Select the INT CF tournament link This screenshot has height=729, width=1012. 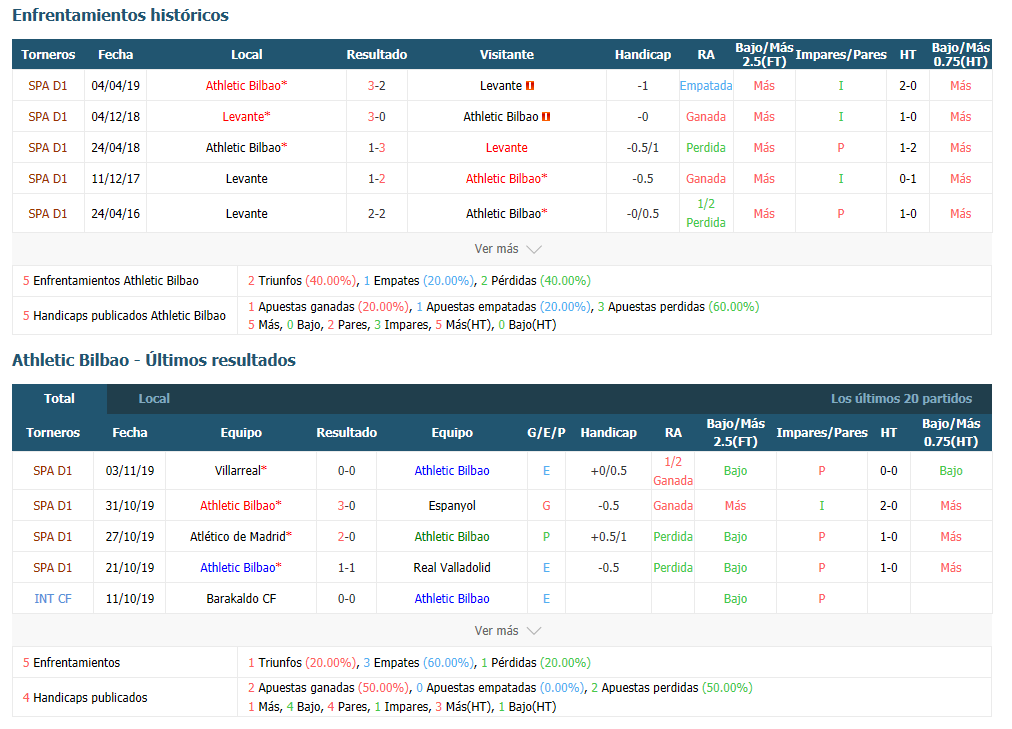point(53,599)
